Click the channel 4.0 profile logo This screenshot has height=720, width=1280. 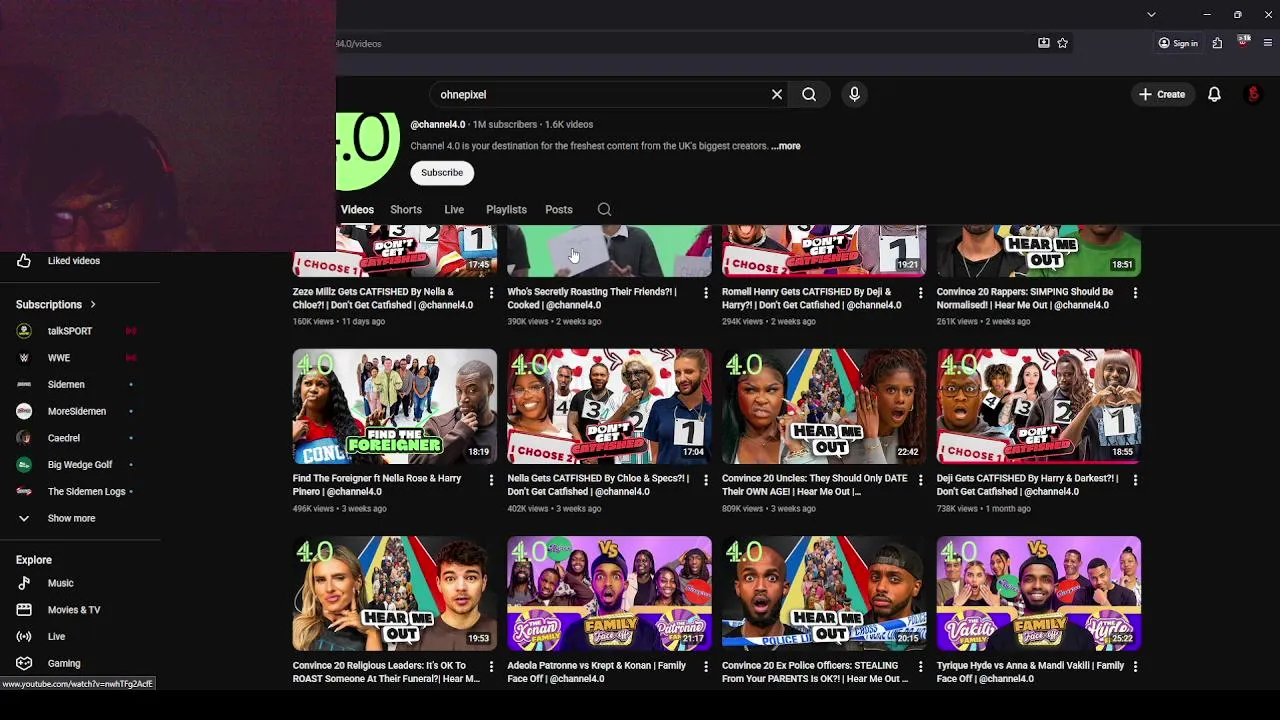(x=368, y=150)
